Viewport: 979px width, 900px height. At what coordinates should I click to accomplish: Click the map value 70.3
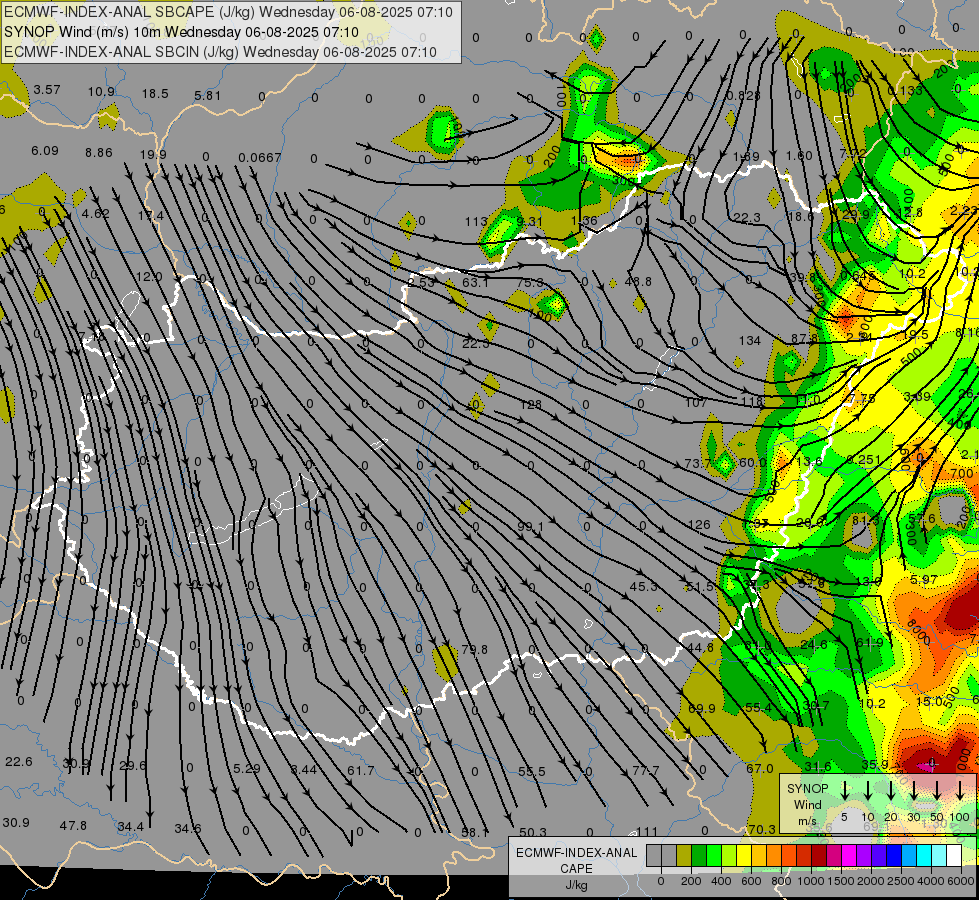pyautogui.click(x=761, y=829)
